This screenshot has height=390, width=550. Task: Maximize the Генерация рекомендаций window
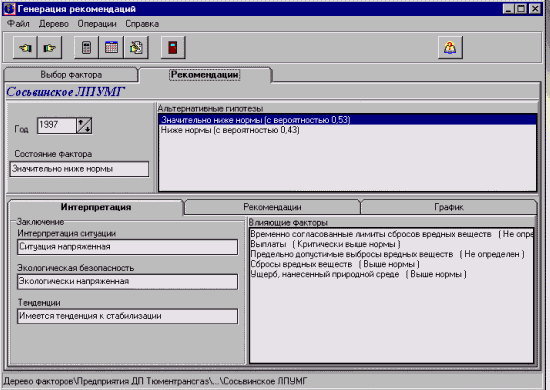pyautogui.click(x=521, y=8)
